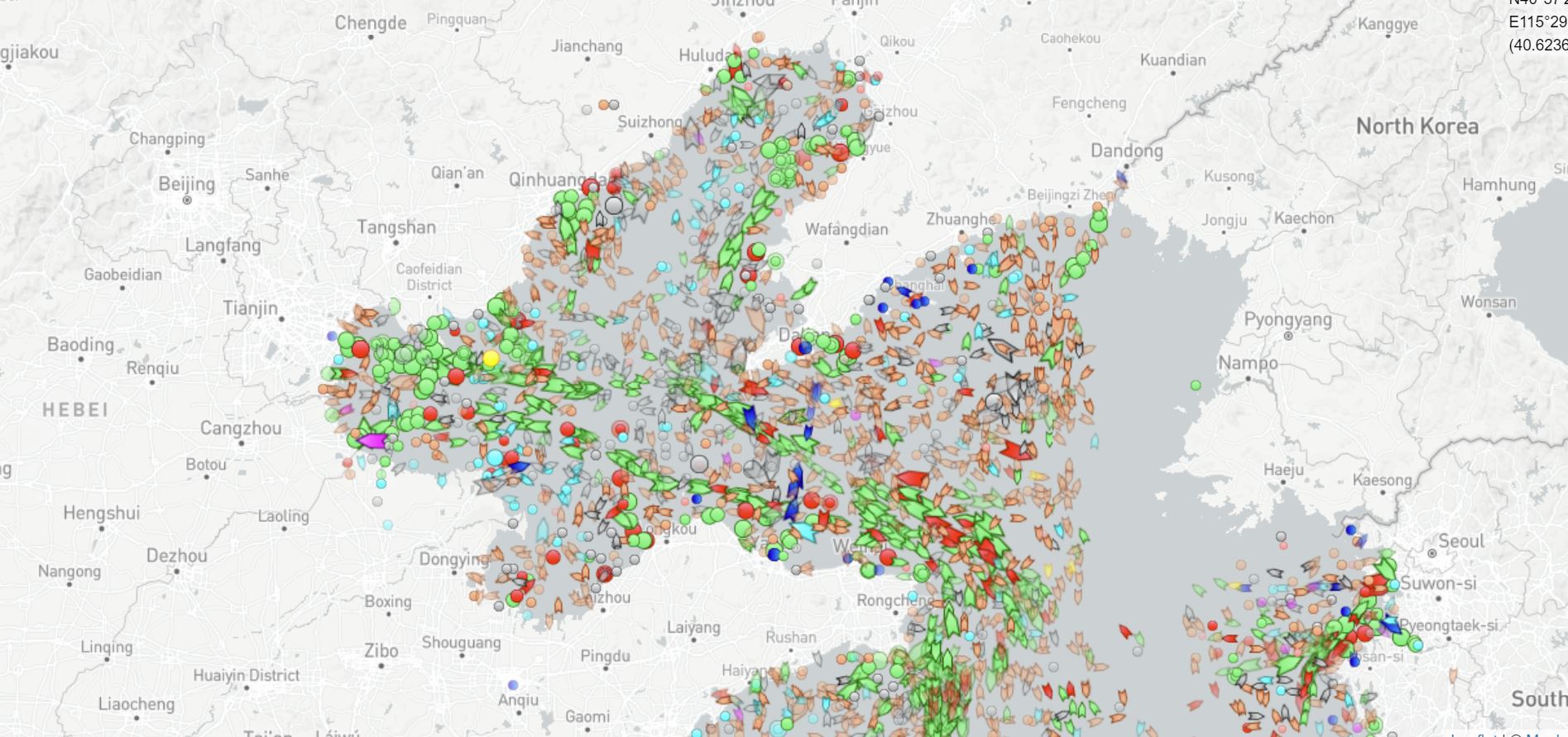Select the Chengde city label

(370, 23)
